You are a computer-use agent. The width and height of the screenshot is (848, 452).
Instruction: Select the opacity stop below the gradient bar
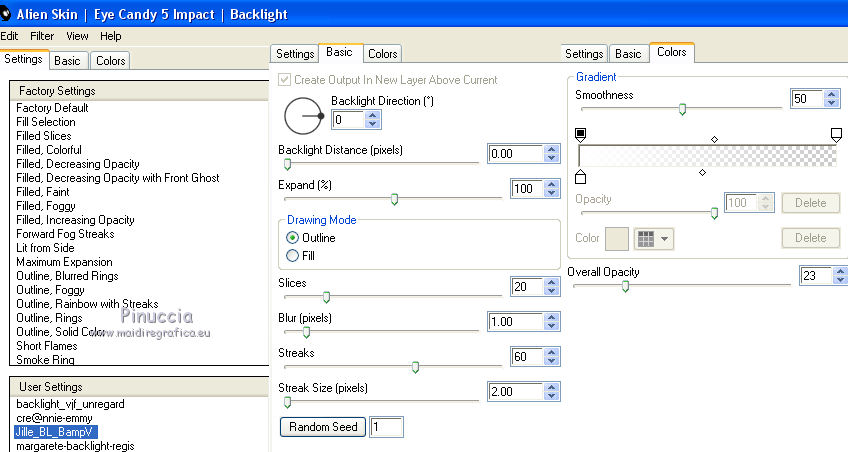[580, 176]
